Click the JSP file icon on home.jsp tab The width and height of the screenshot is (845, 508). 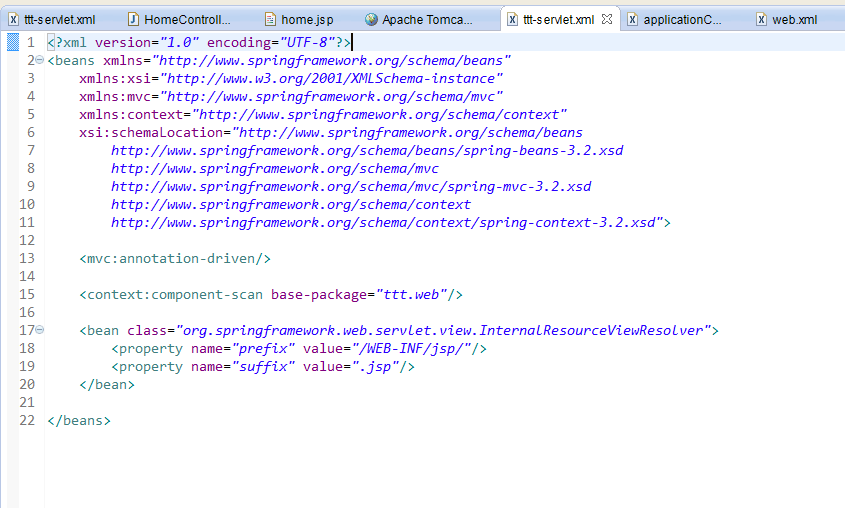[271, 20]
